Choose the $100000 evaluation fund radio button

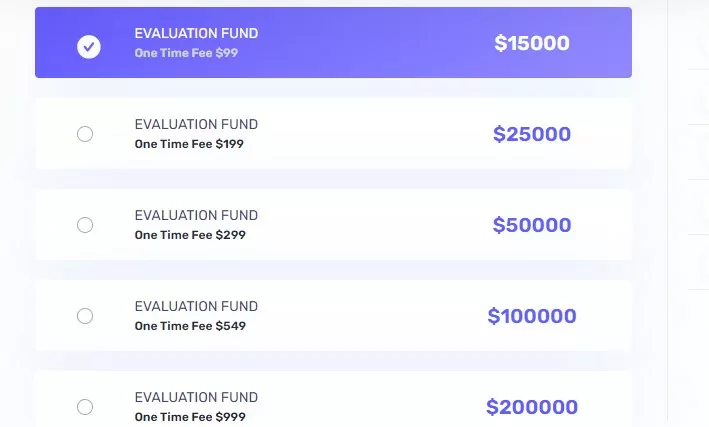coord(85,316)
